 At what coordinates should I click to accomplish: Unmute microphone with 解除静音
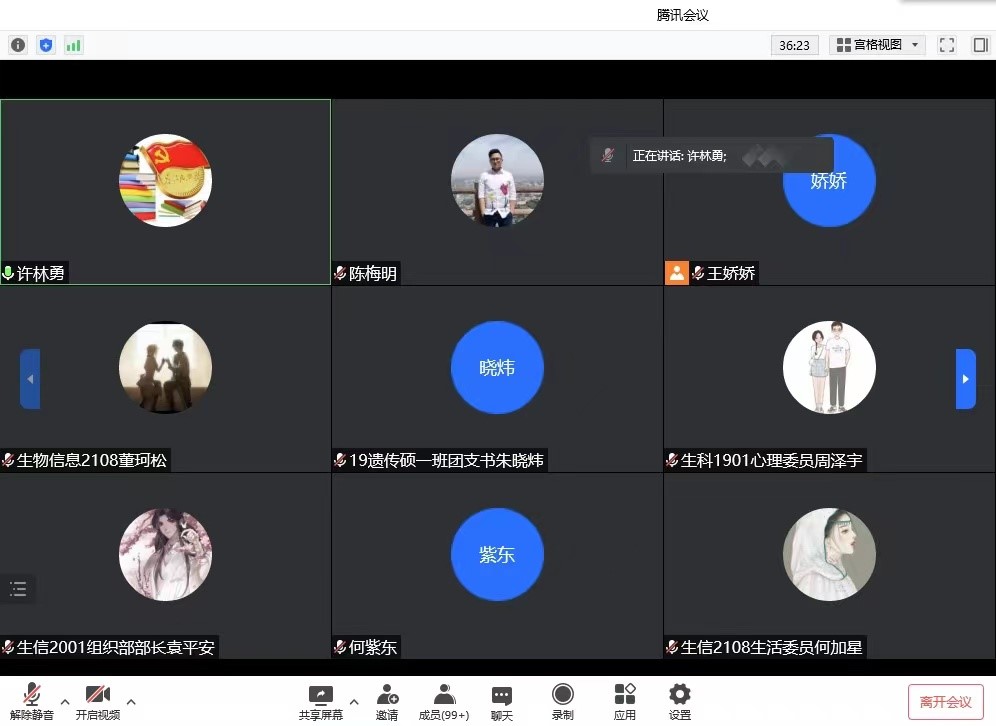click(32, 701)
